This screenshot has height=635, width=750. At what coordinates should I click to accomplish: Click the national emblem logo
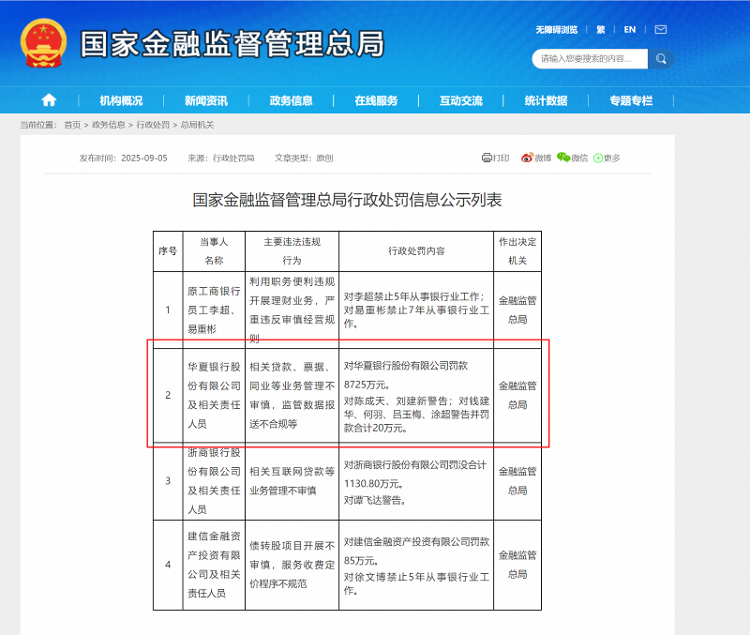43,43
